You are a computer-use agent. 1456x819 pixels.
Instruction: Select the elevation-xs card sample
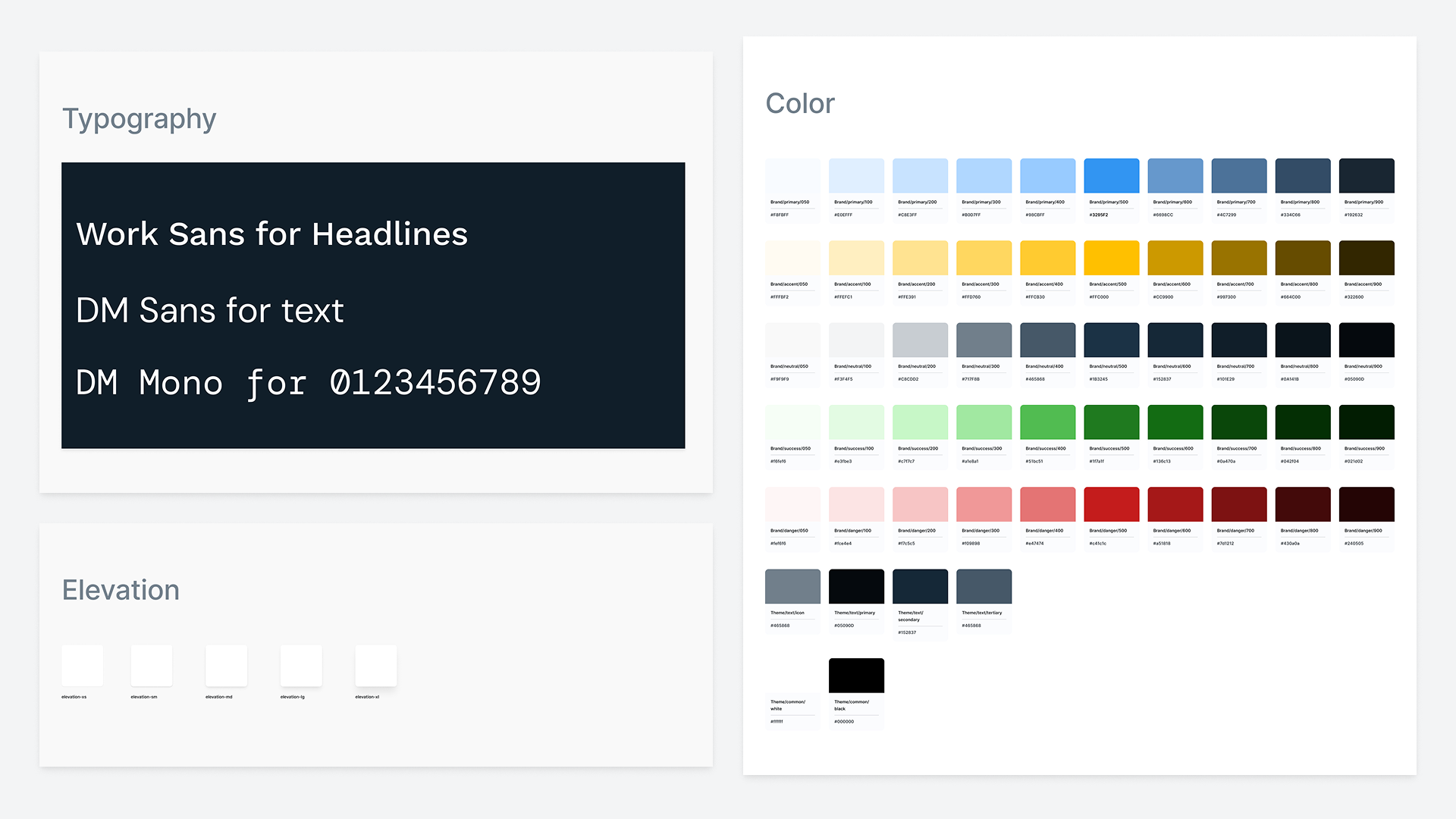[83, 666]
